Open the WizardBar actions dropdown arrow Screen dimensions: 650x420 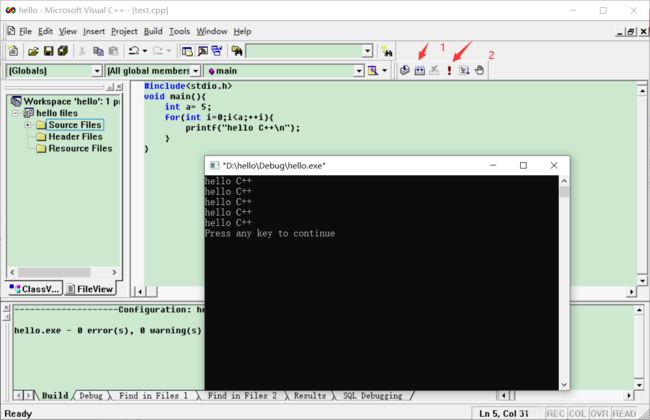[384, 71]
